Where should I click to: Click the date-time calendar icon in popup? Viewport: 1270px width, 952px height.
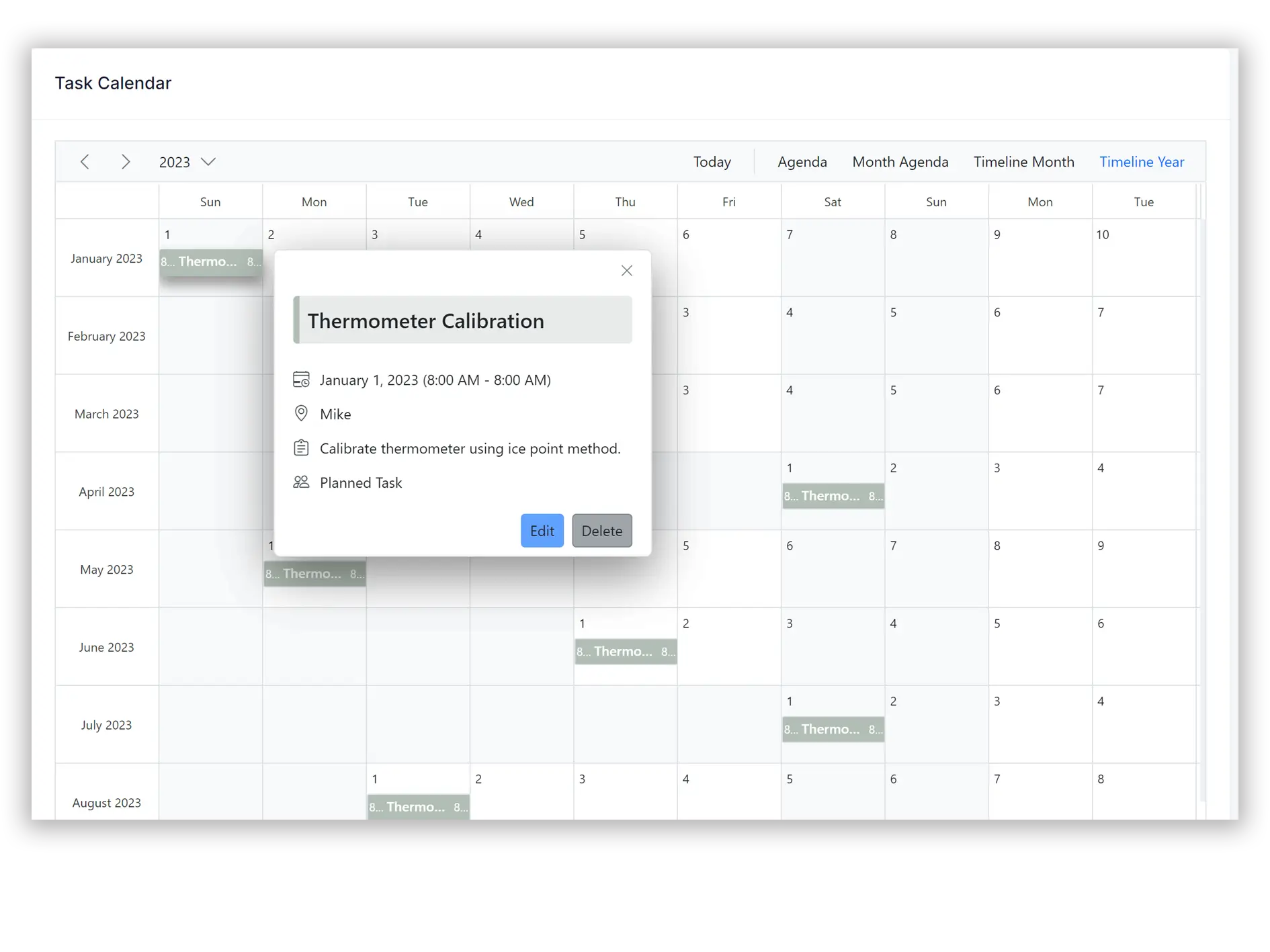301,380
